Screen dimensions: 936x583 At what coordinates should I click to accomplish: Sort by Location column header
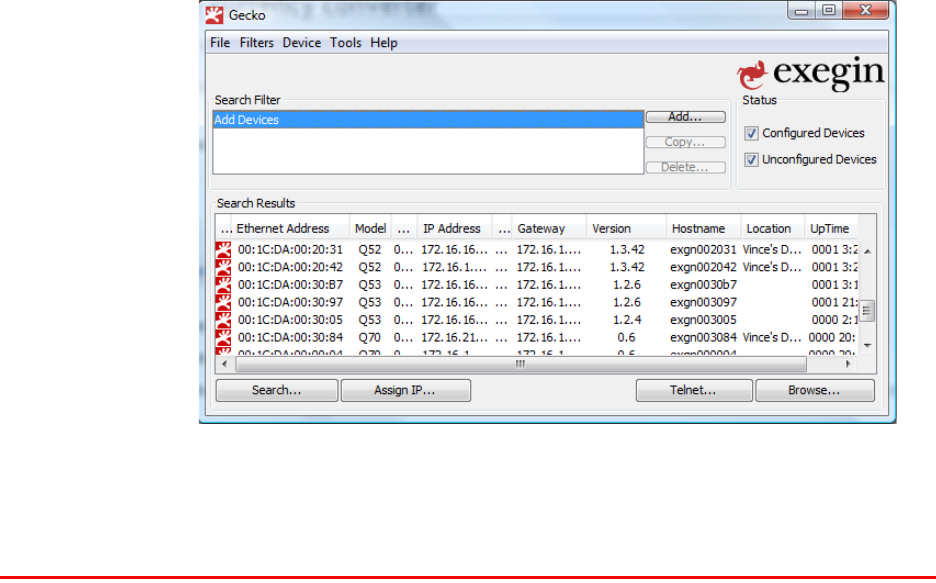(773, 229)
